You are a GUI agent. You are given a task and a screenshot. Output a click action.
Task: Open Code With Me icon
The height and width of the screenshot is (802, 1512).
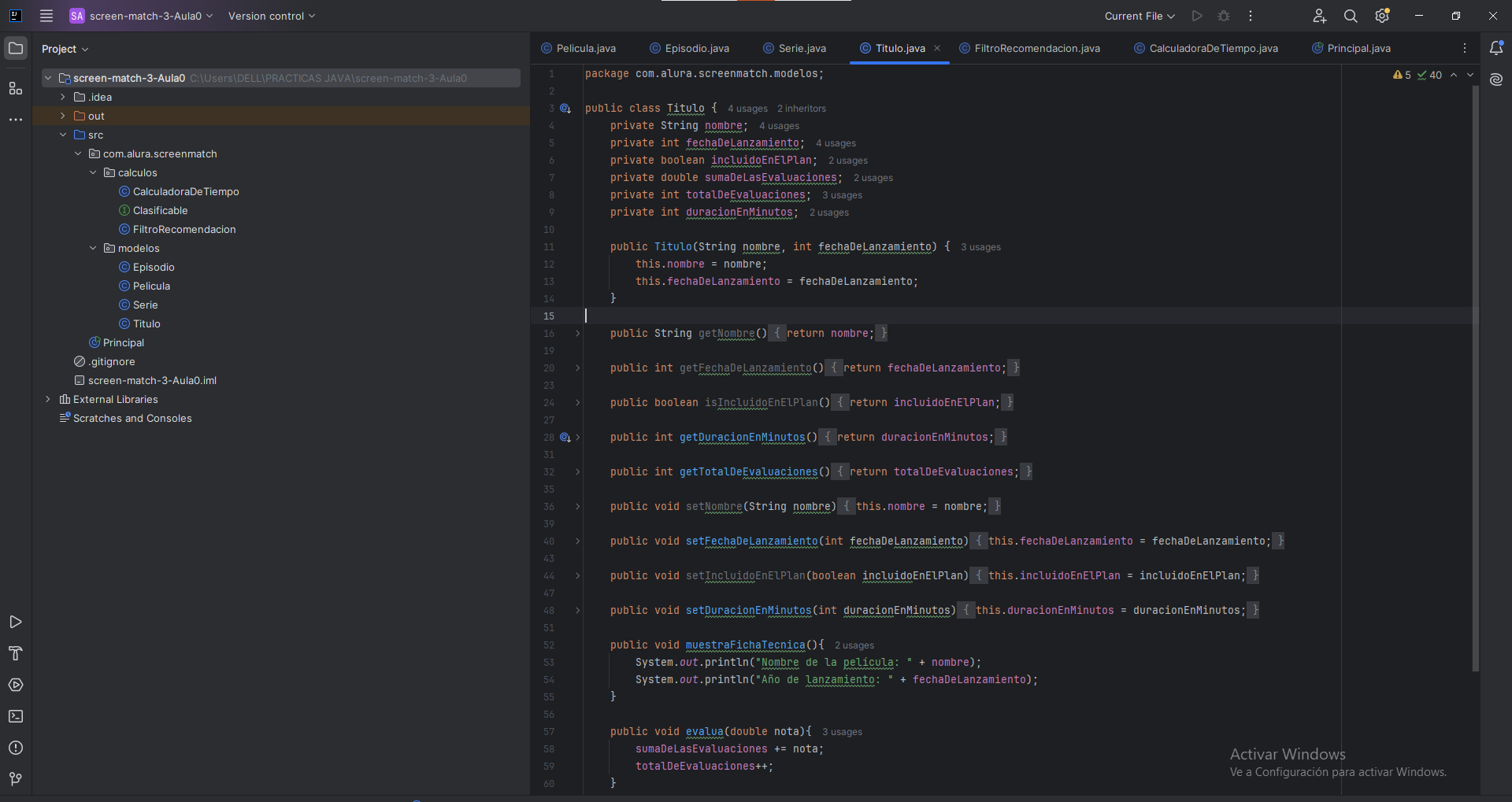(x=1320, y=16)
